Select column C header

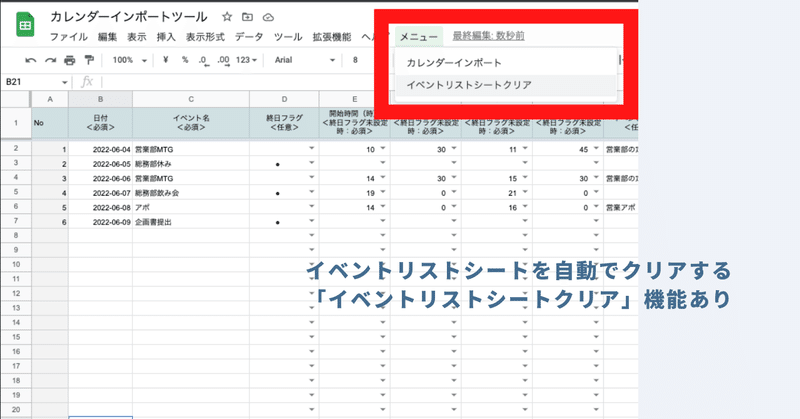191,99
